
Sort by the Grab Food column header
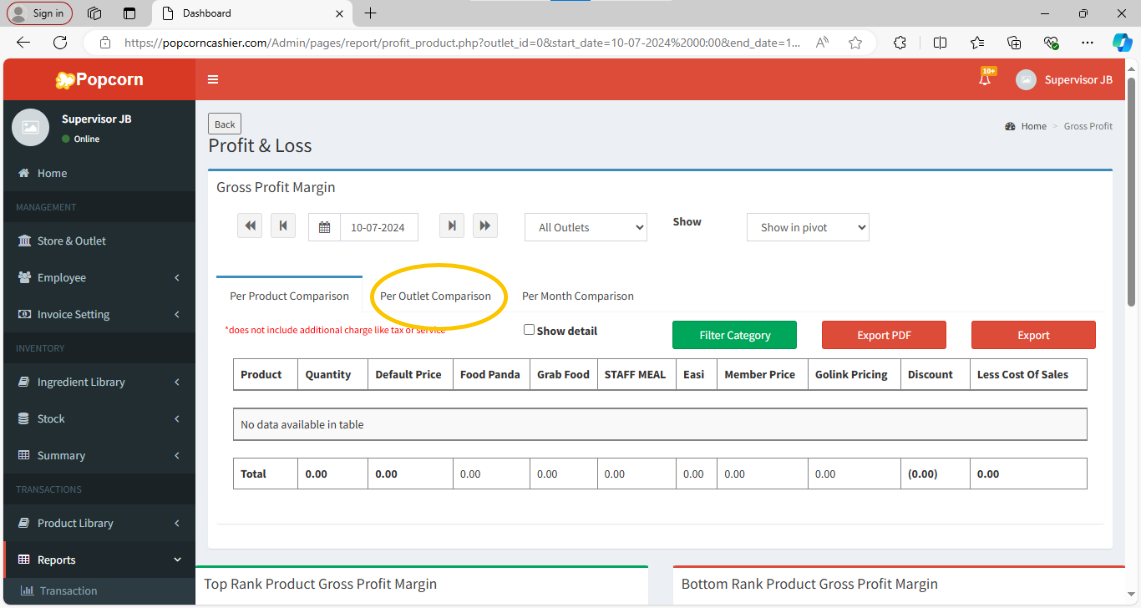[x=563, y=375]
